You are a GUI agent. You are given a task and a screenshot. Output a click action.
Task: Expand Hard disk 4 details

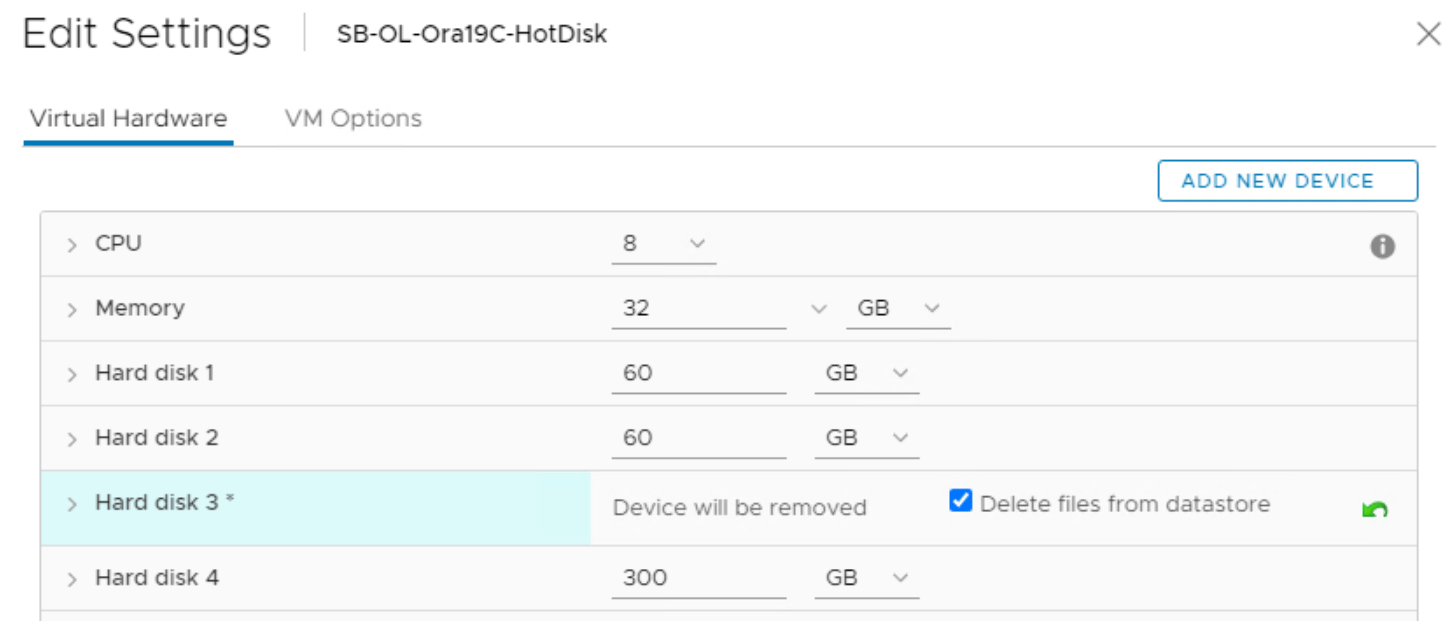(x=72, y=579)
